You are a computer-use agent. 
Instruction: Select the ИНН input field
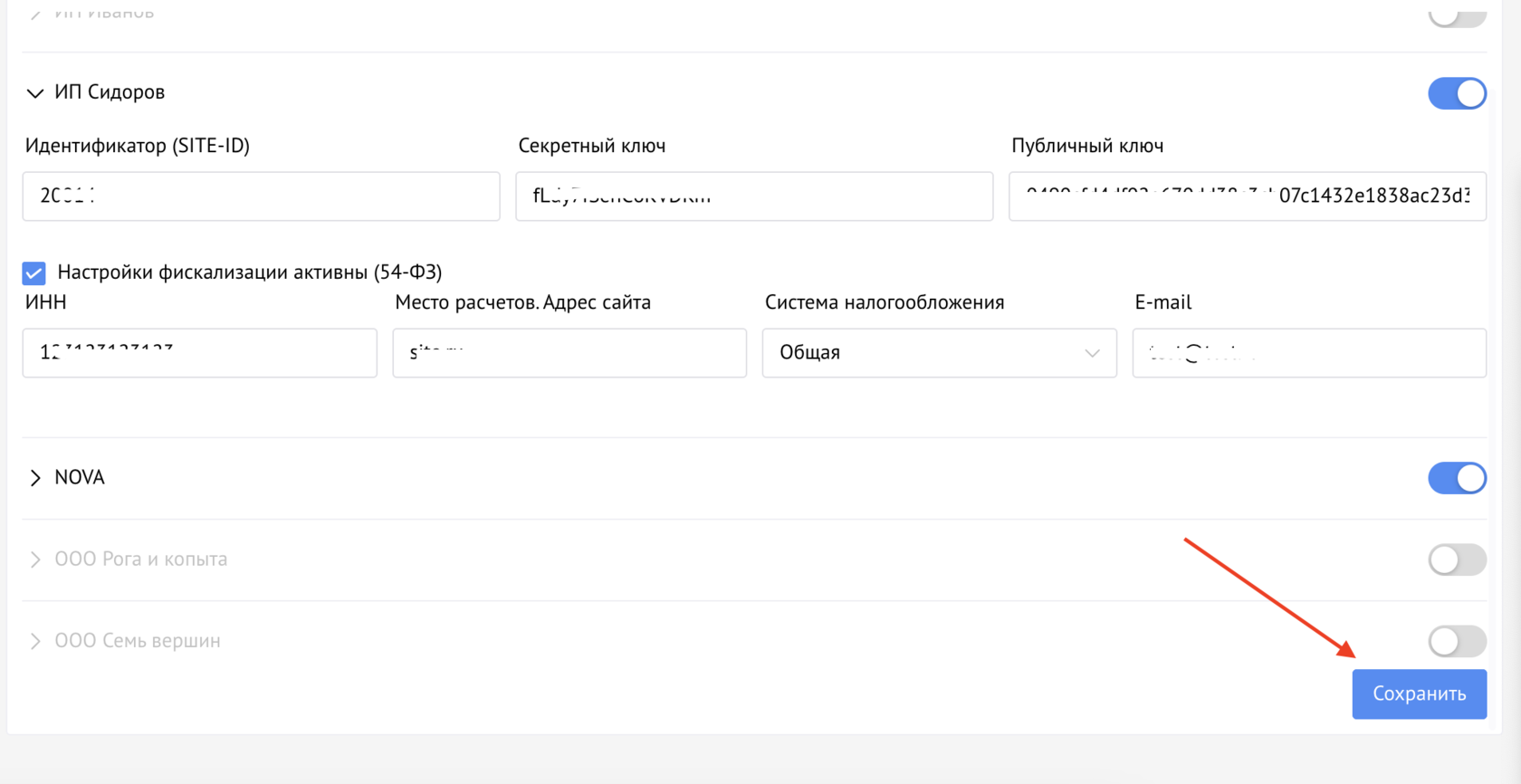(199, 353)
